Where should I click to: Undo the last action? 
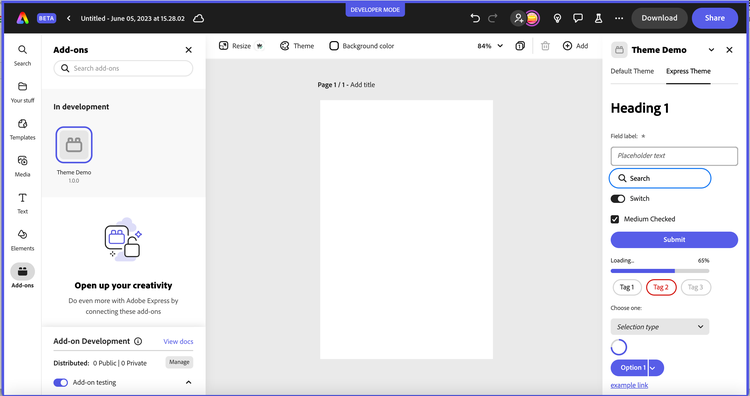(x=474, y=18)
